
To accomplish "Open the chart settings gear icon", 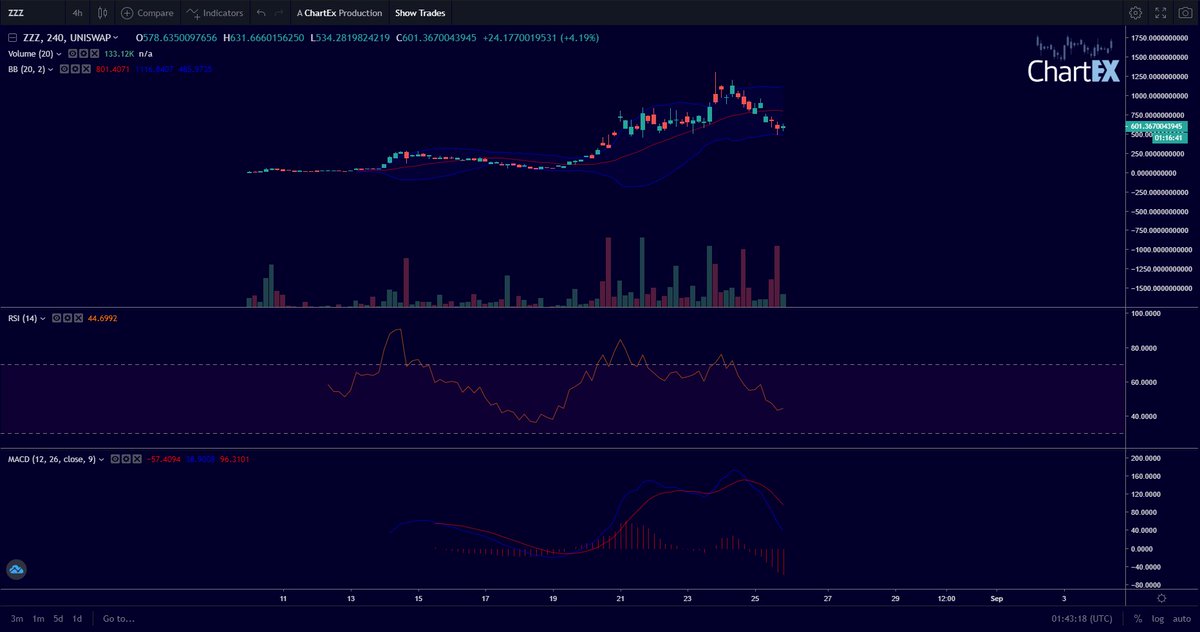I will click(1135, 13).
